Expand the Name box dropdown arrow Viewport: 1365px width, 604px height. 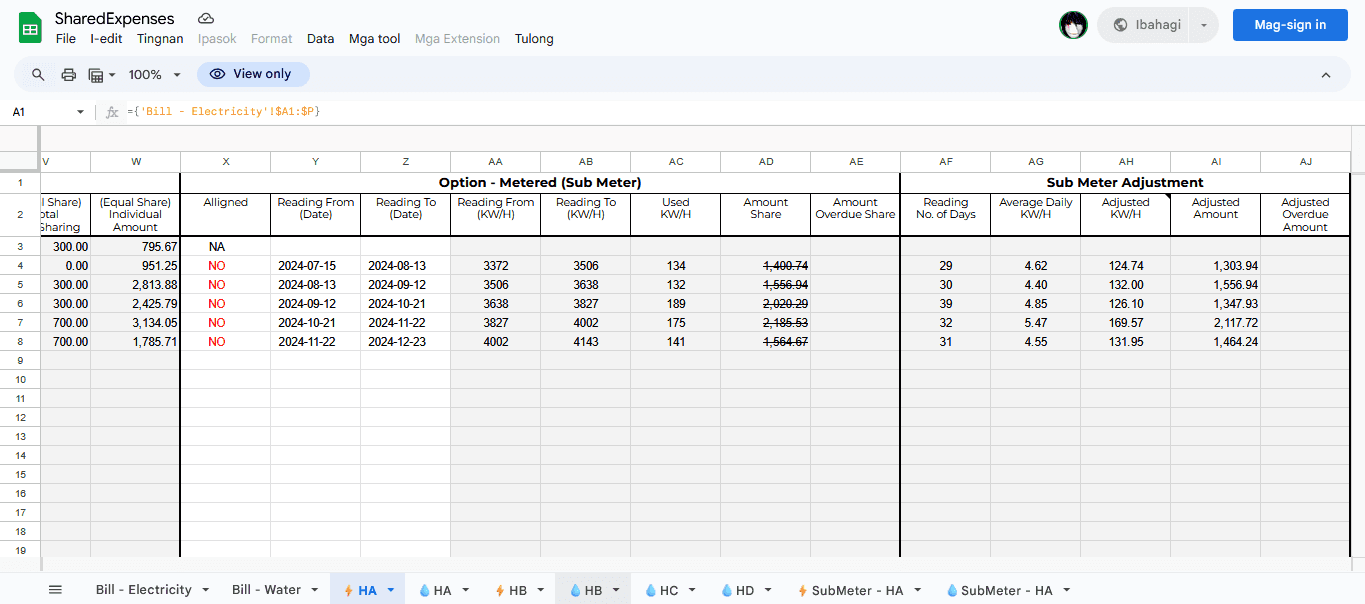[x=81, y=112]
